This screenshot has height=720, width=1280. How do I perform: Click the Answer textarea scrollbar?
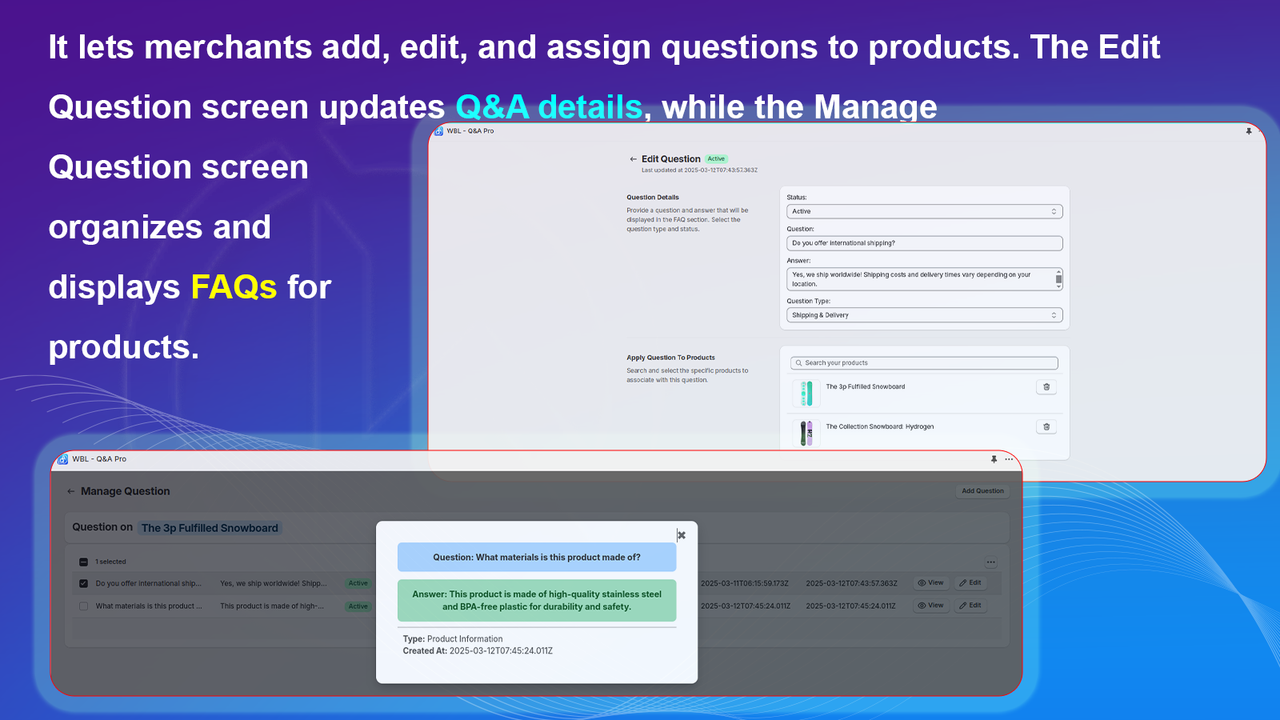pos(1059,279)
